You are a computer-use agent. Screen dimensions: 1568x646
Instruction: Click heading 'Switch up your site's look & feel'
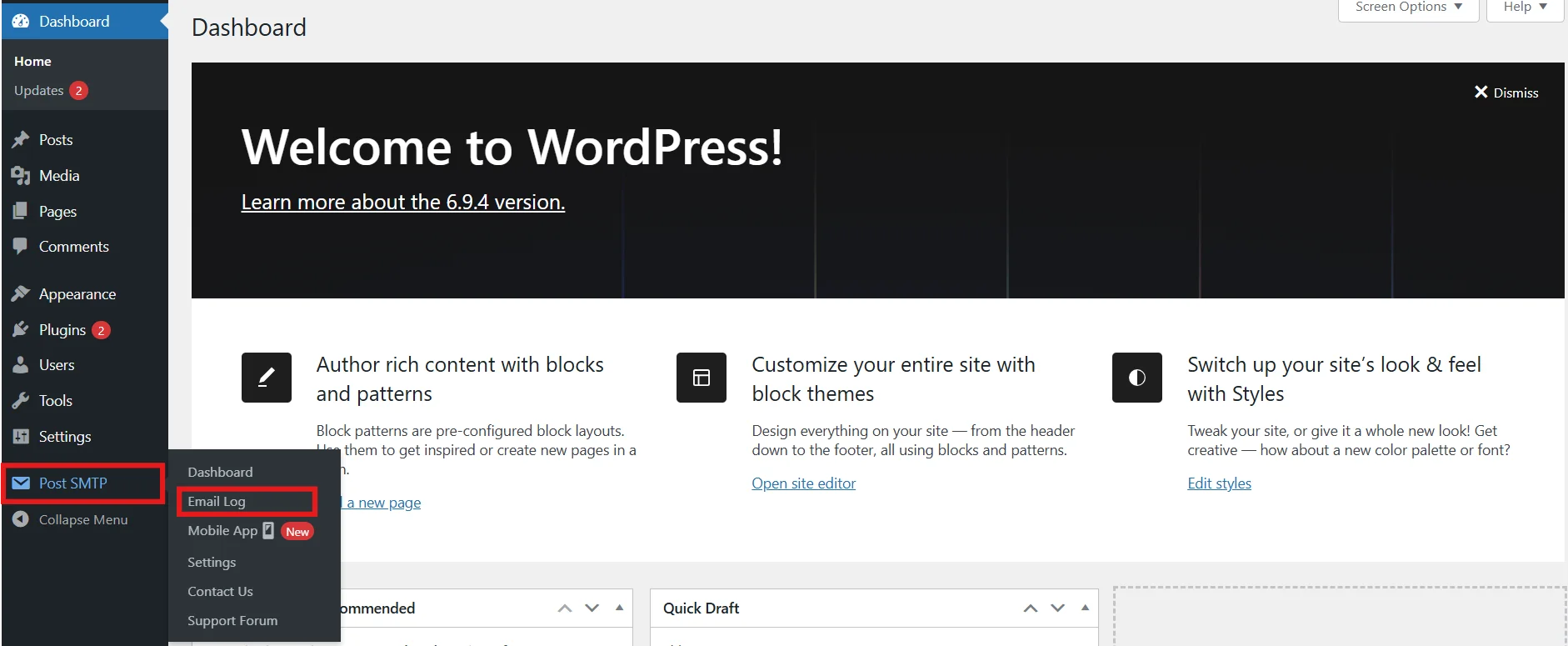[1334, 379]
